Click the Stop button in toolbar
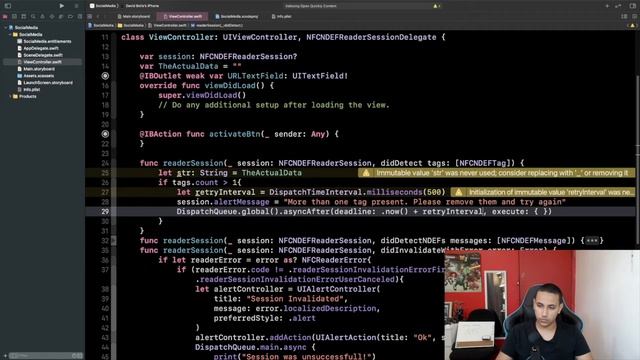640x360 pixels. [76, 6]
